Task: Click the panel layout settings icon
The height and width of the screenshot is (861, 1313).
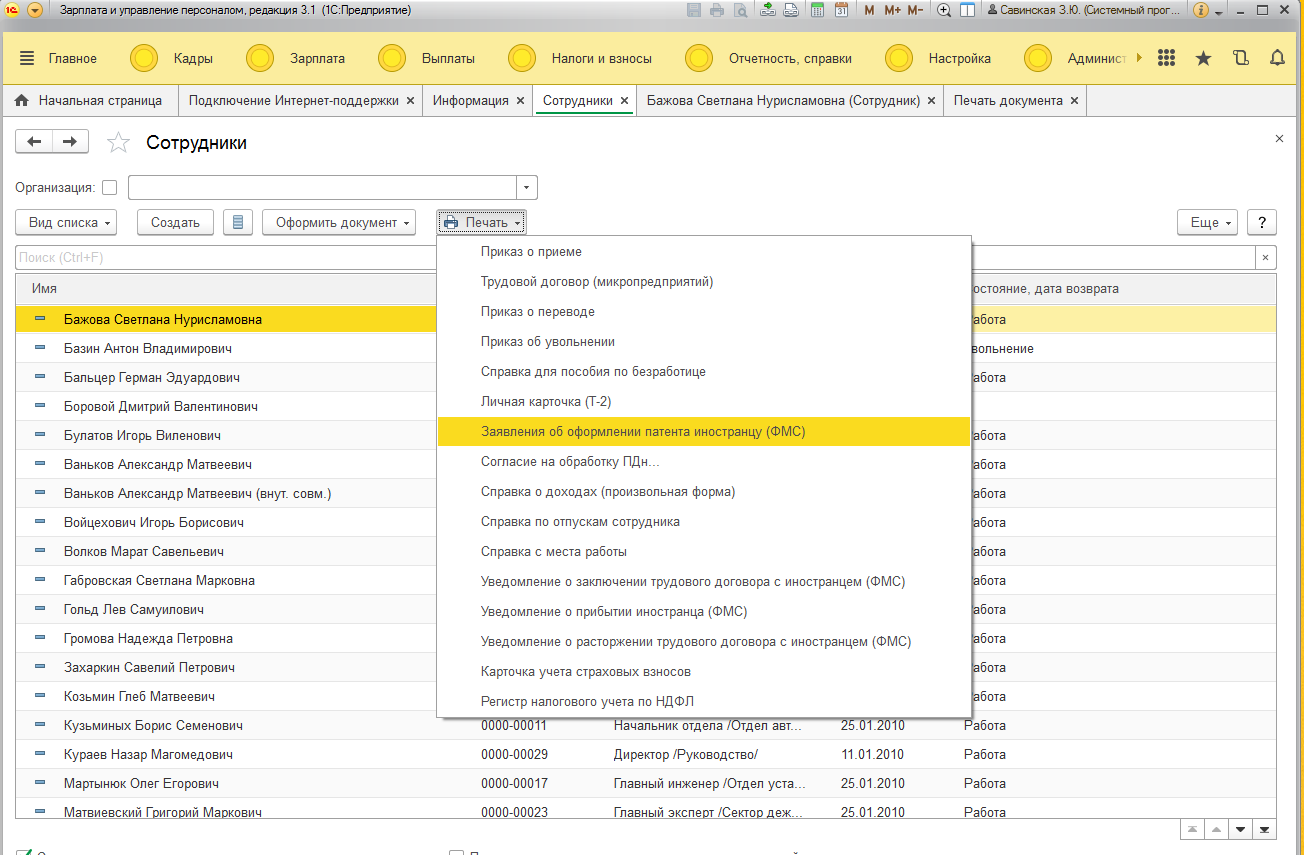Action: (x=967, y=10)
